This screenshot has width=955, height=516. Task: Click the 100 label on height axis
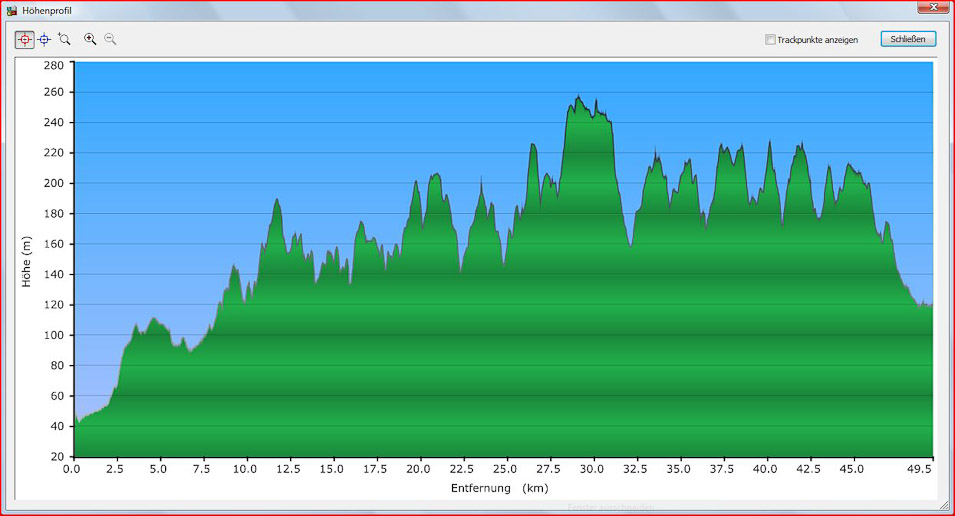(x=53, y=335)
